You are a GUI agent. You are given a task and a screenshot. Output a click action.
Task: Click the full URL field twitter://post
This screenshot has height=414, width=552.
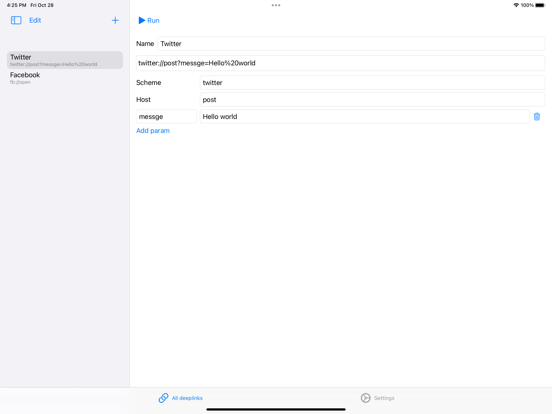tap(340, 63)
